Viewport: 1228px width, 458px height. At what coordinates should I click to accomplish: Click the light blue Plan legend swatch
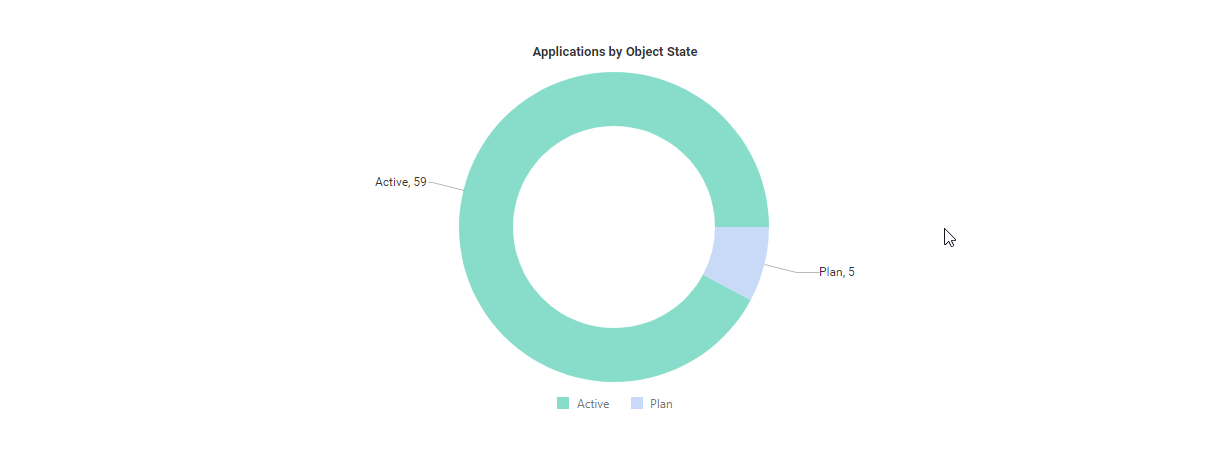(x=636, y=404)
